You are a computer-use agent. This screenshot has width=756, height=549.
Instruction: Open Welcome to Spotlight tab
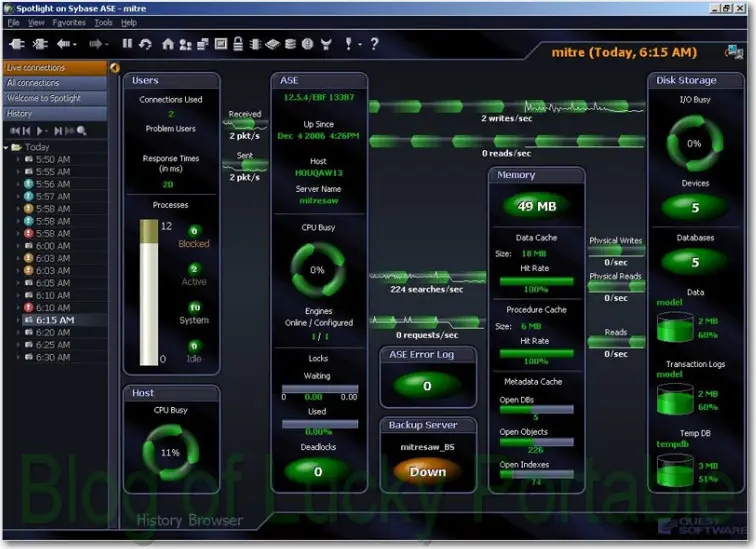tap(55, 98)
